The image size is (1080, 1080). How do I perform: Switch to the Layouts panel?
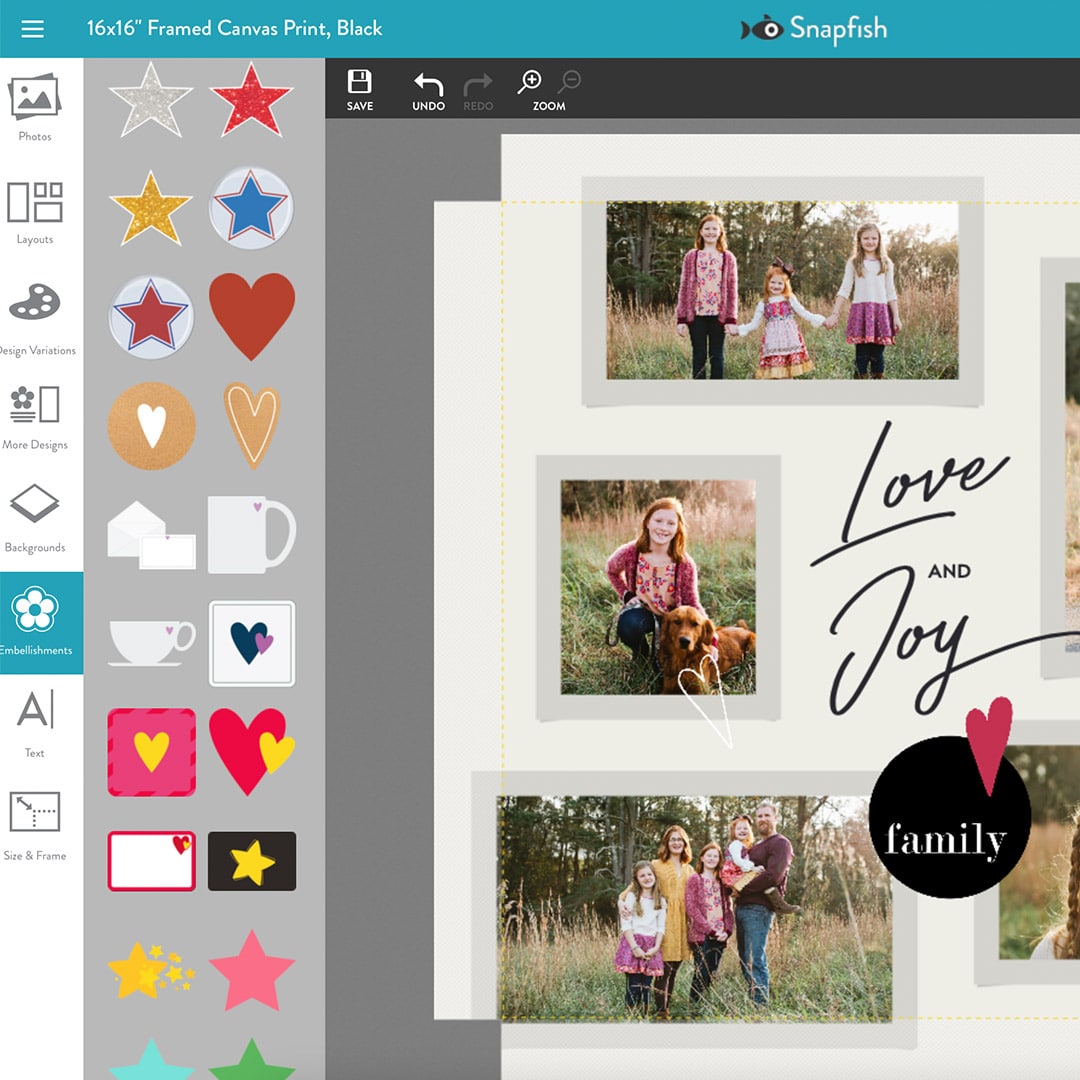[x=35, y=210]
